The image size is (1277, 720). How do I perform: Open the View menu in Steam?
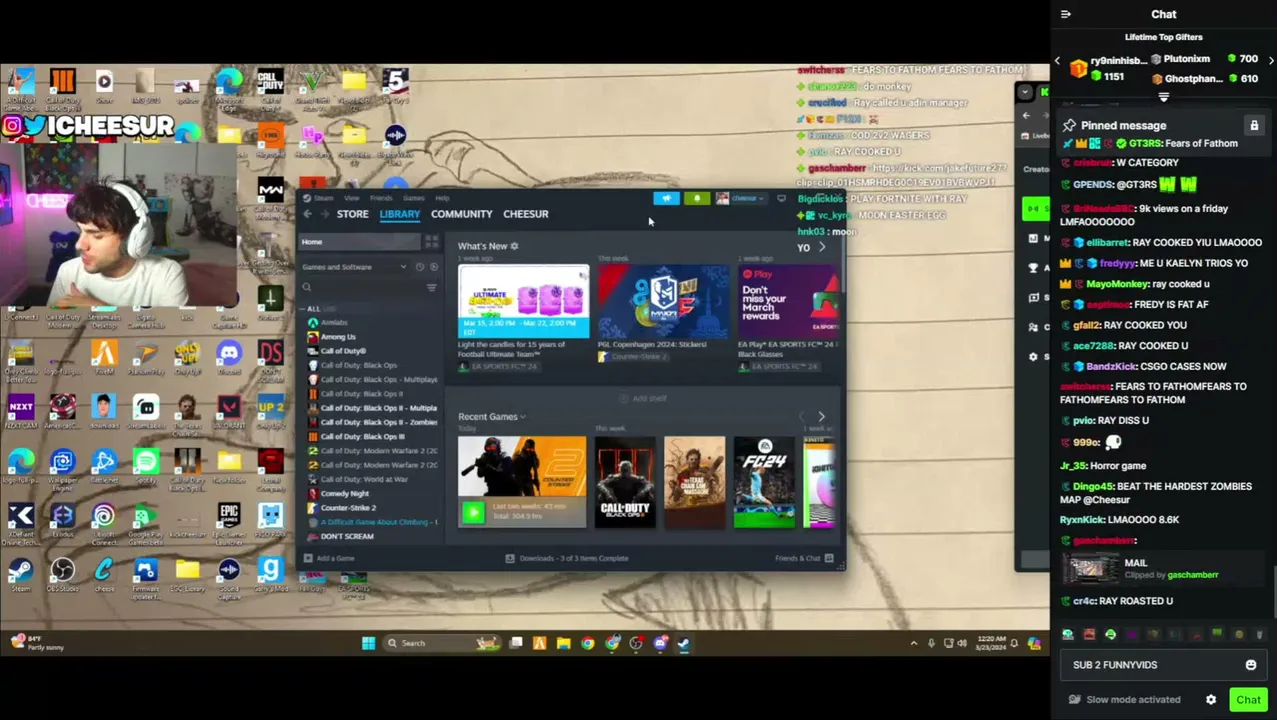(352, 198)
